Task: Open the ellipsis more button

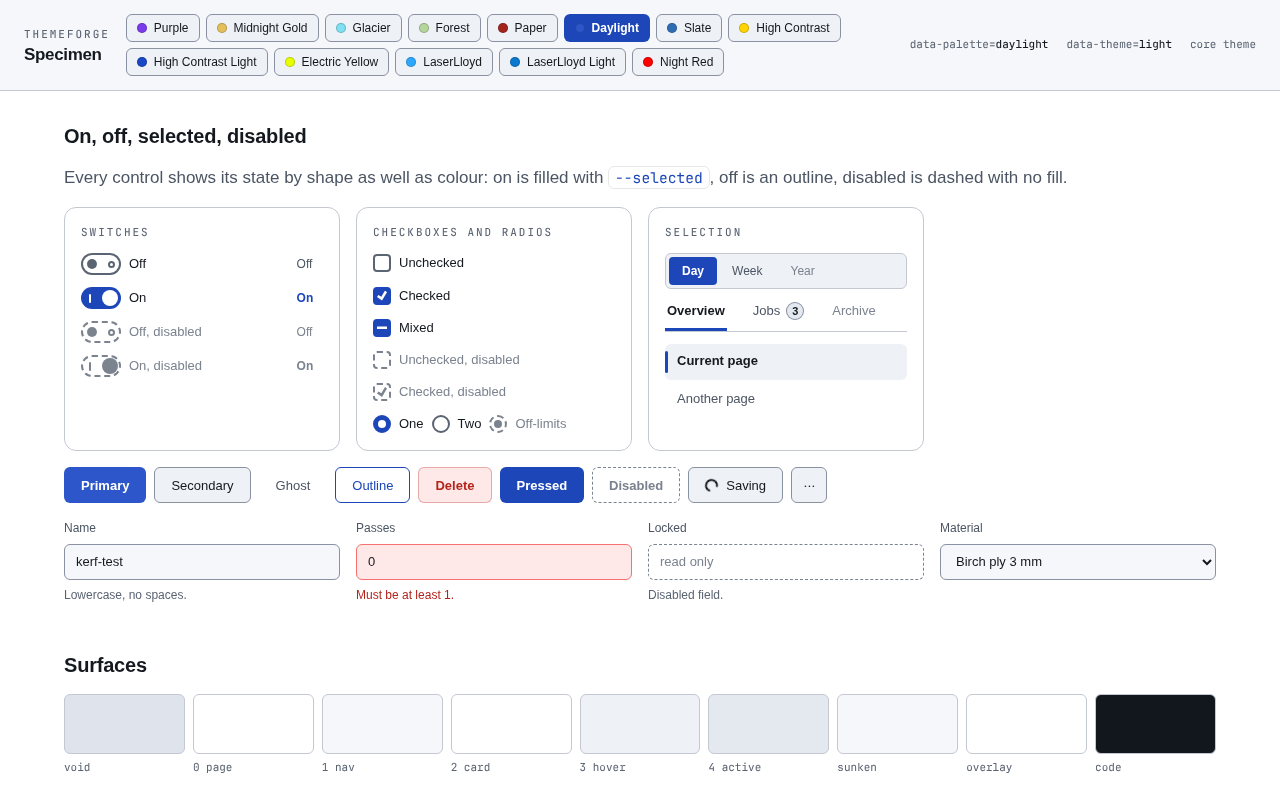Action: (809, 485)
